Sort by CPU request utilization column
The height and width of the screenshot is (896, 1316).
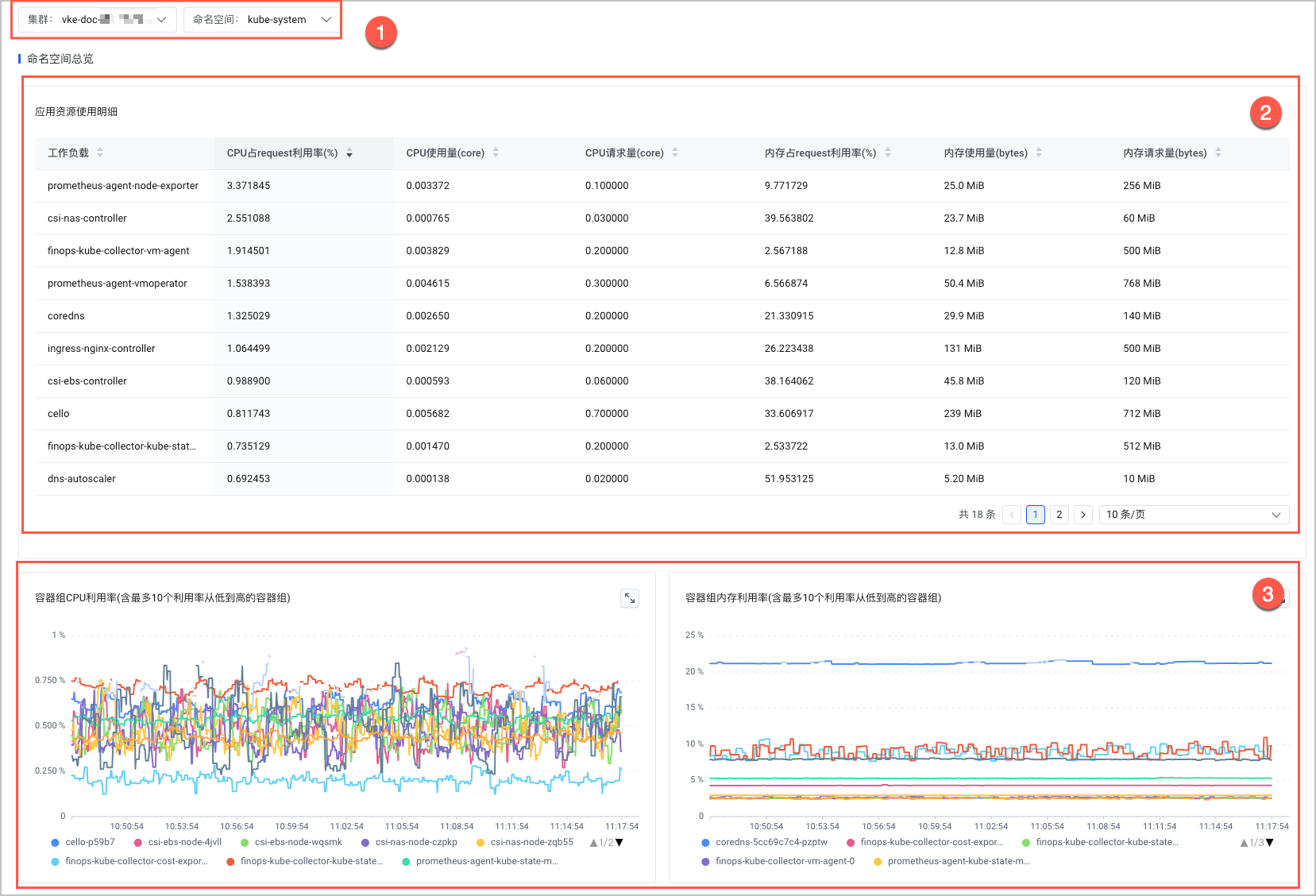349,153
